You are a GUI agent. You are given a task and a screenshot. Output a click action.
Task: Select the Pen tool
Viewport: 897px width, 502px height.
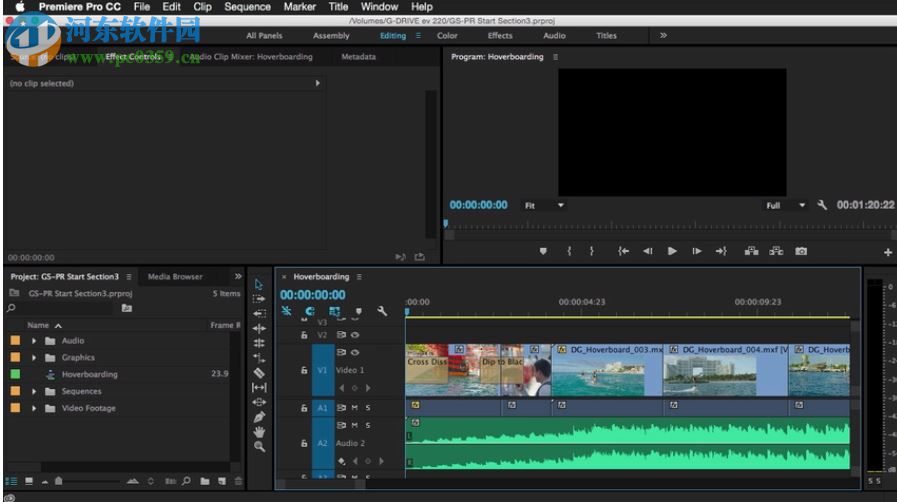click(x=259, y=417)
